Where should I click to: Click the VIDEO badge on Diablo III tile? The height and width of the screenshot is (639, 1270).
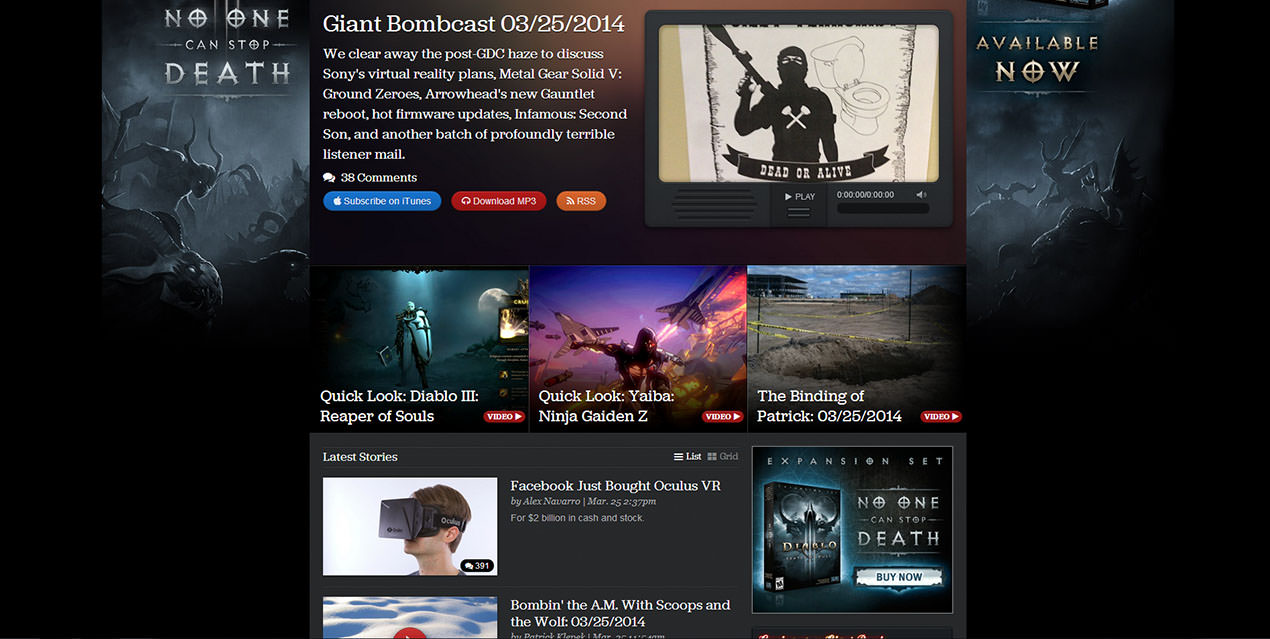click(x=504, y=416)
